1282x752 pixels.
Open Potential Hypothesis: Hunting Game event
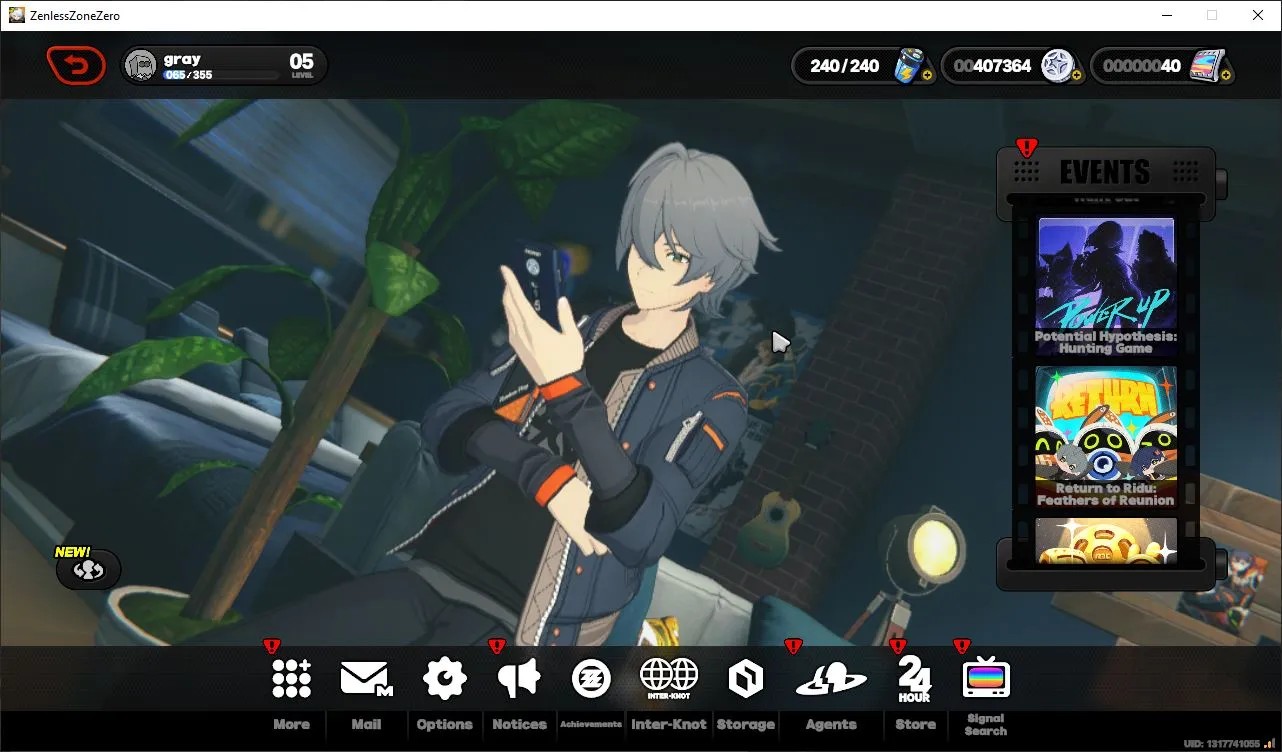(1106, 287)
